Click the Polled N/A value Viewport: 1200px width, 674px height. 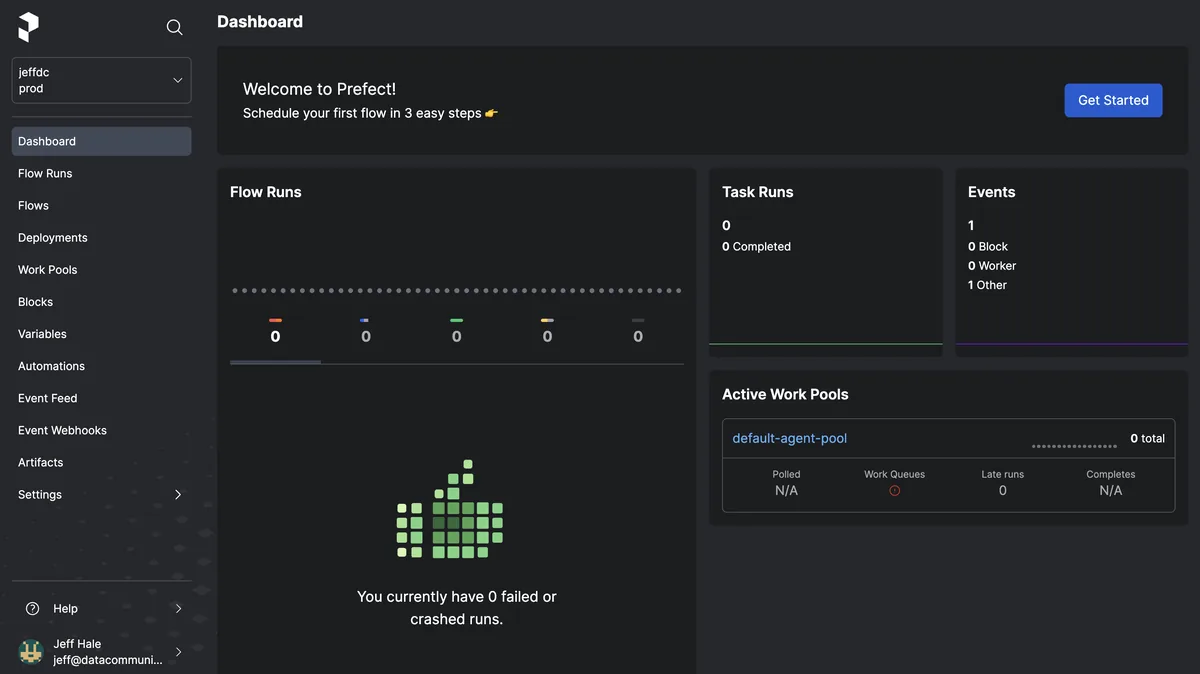(787, 491)
